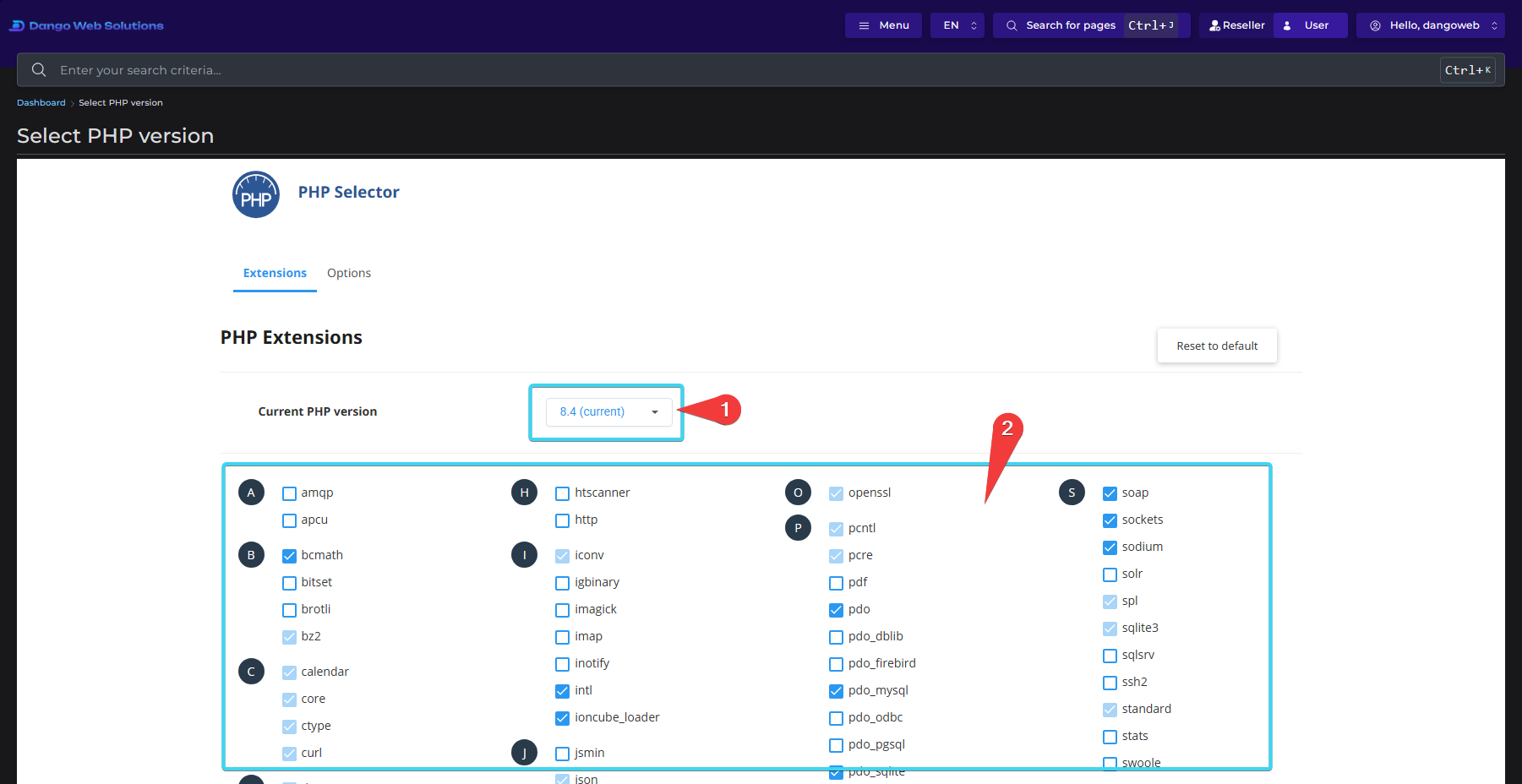Enable the inotify extension checkbox
Image resolution: width=1522 pixels, height=784 pixels.
coord(562,664)
